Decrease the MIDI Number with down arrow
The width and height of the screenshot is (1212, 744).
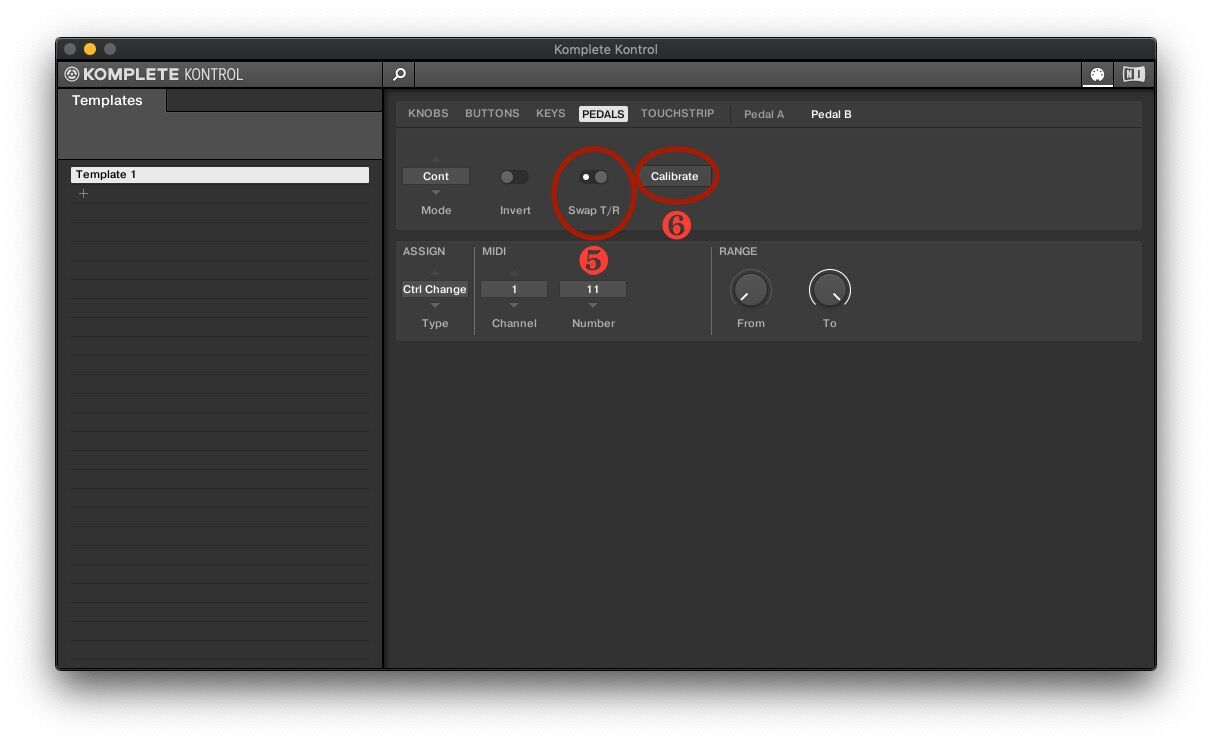pos(593,305)
